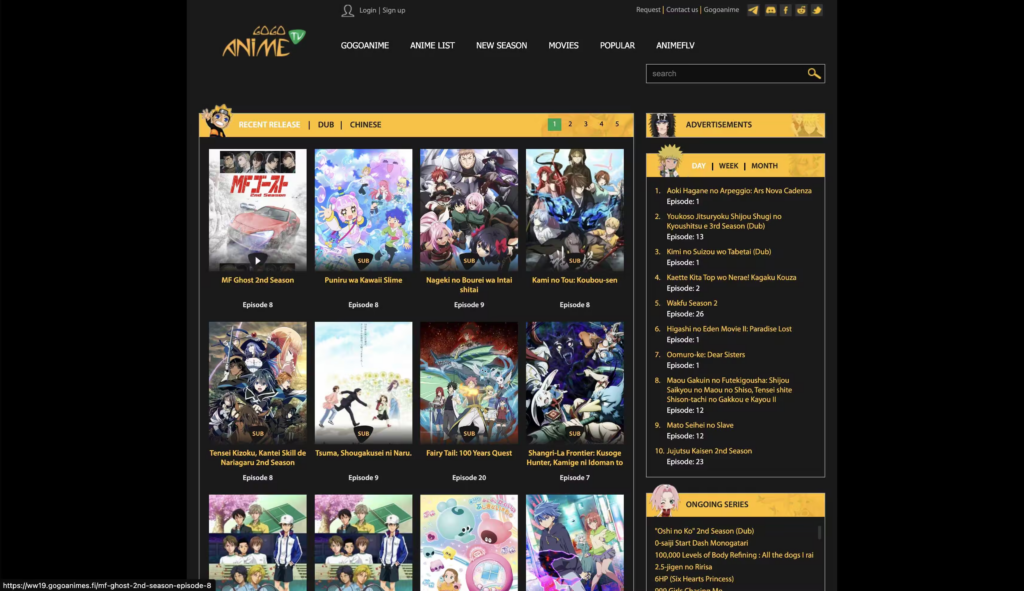The width and height of the screenshot is (1024, 591).
Task: Click the search magnifier icon
Action: (814, 74)
